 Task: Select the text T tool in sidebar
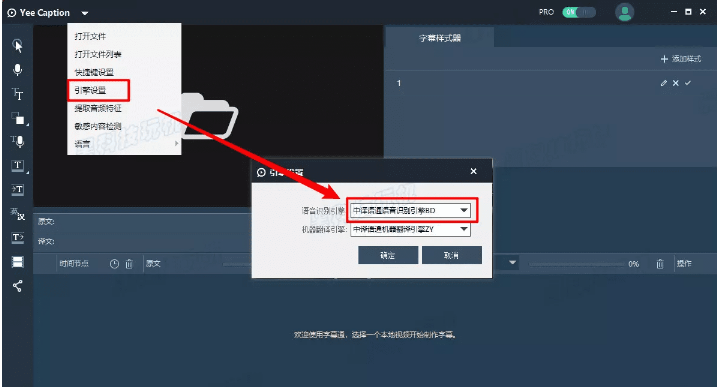click(x=17, y=94)
